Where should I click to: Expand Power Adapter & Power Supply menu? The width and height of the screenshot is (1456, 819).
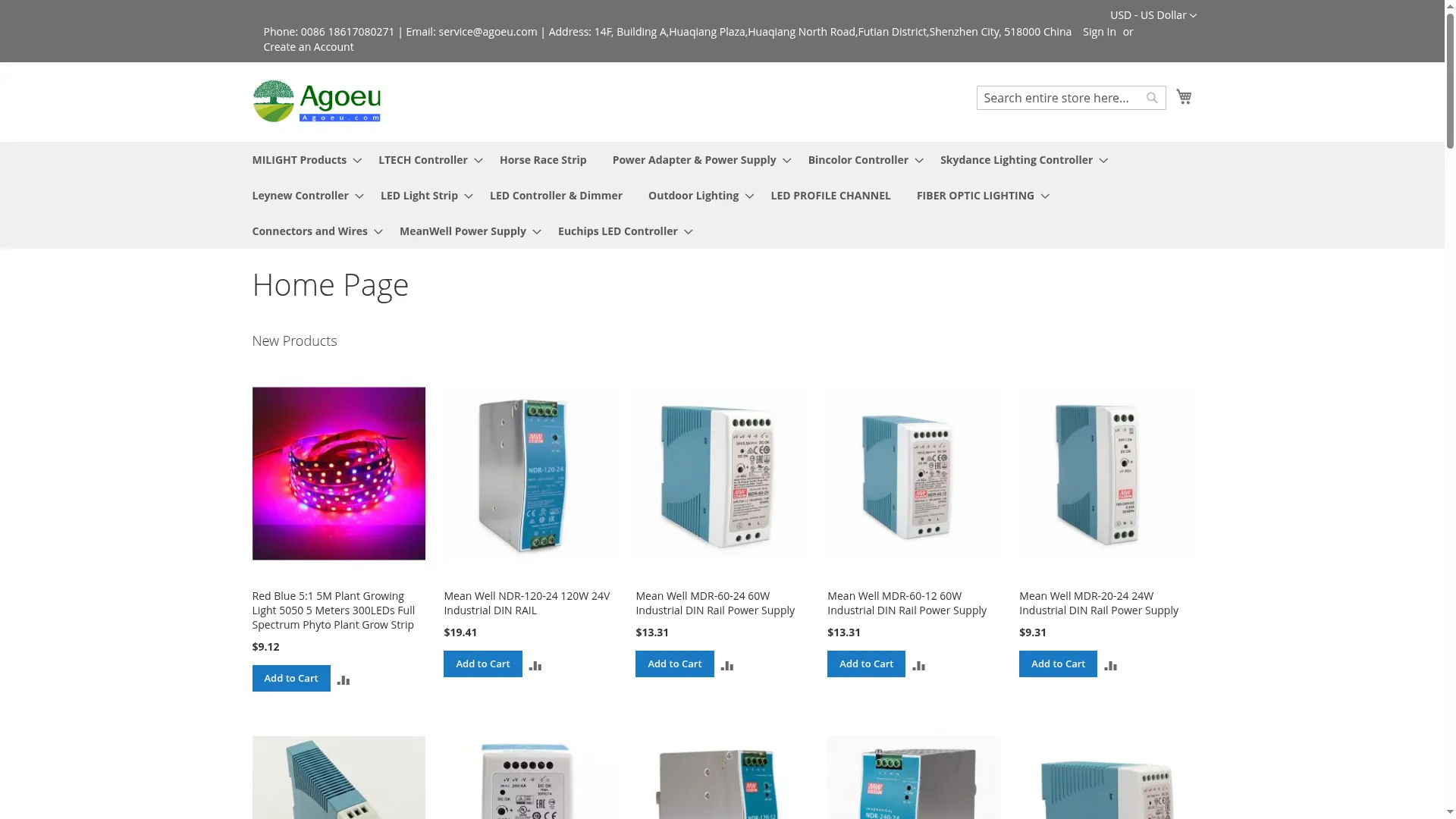tap(702, 160)
